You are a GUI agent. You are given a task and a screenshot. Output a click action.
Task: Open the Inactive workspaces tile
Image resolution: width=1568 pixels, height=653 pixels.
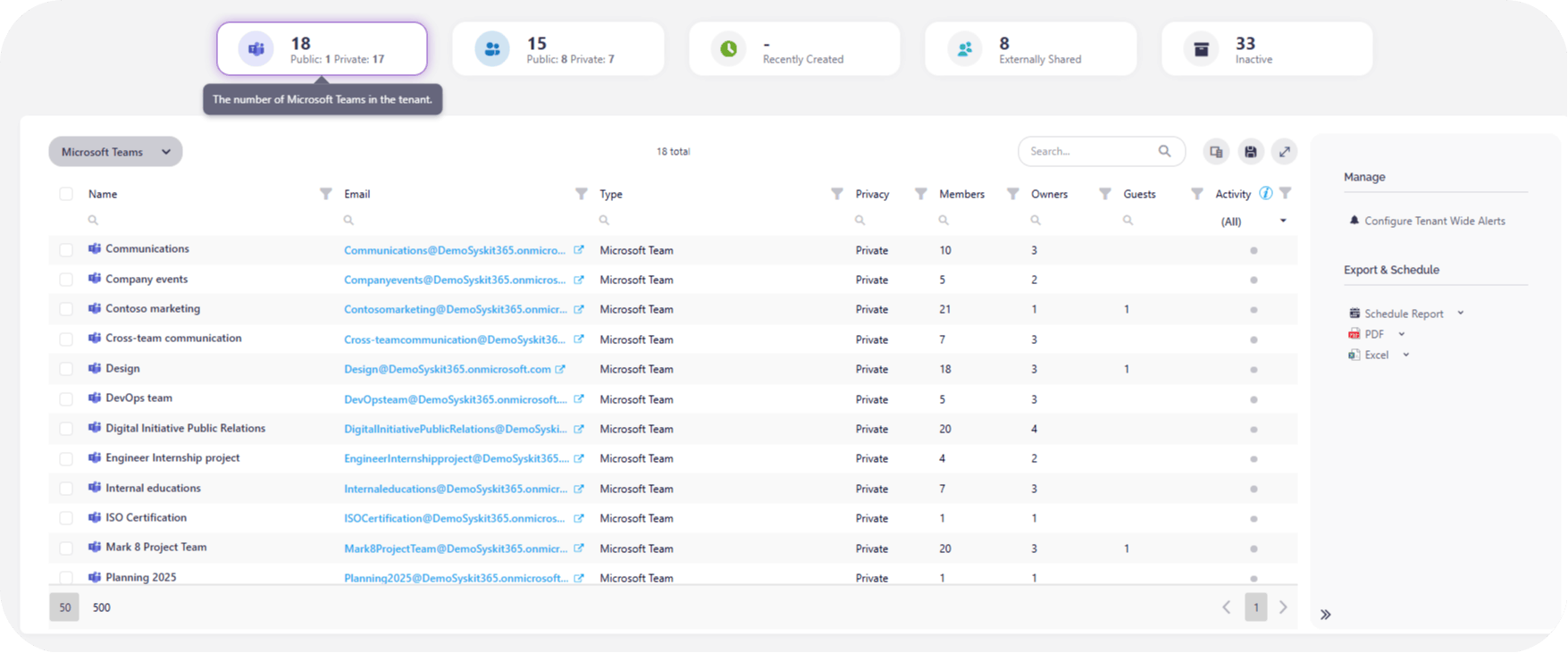(1266, 49)
